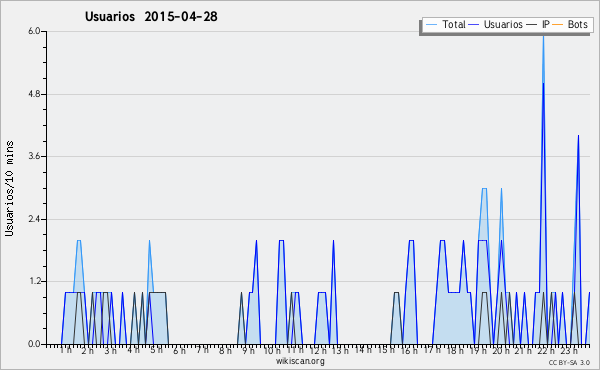Click the chart title "Usuarios 2015-04-28"

click(x=151, y=16)
